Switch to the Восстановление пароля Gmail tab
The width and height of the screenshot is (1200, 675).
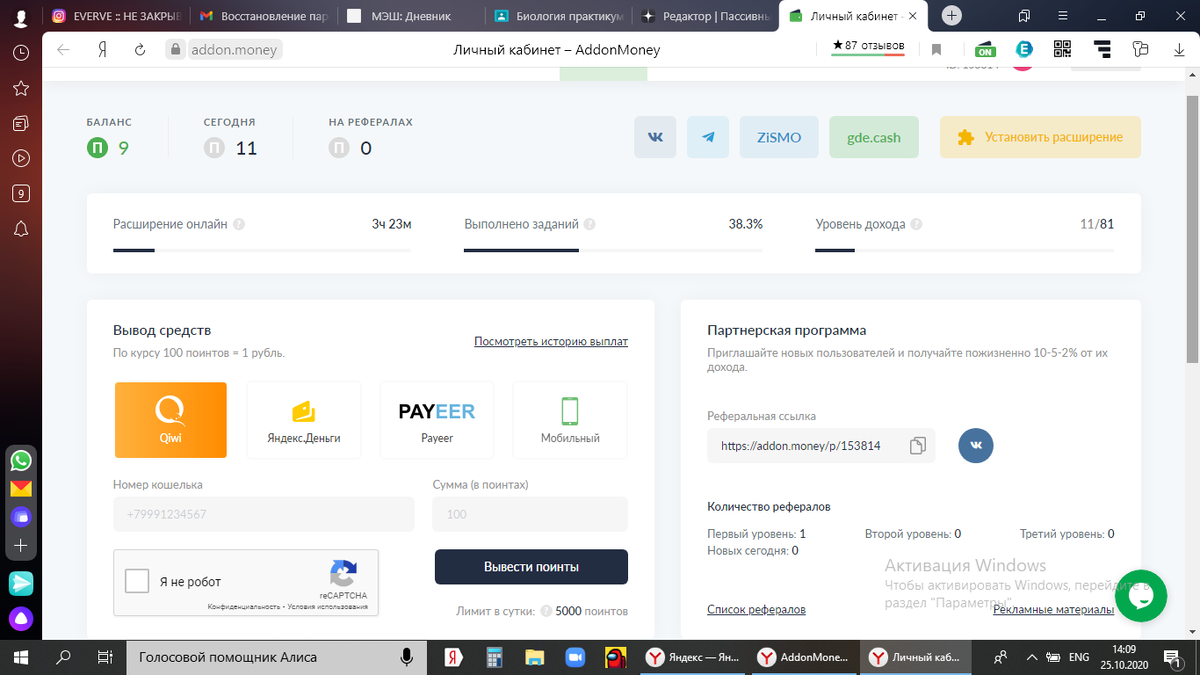coord(261,16)
